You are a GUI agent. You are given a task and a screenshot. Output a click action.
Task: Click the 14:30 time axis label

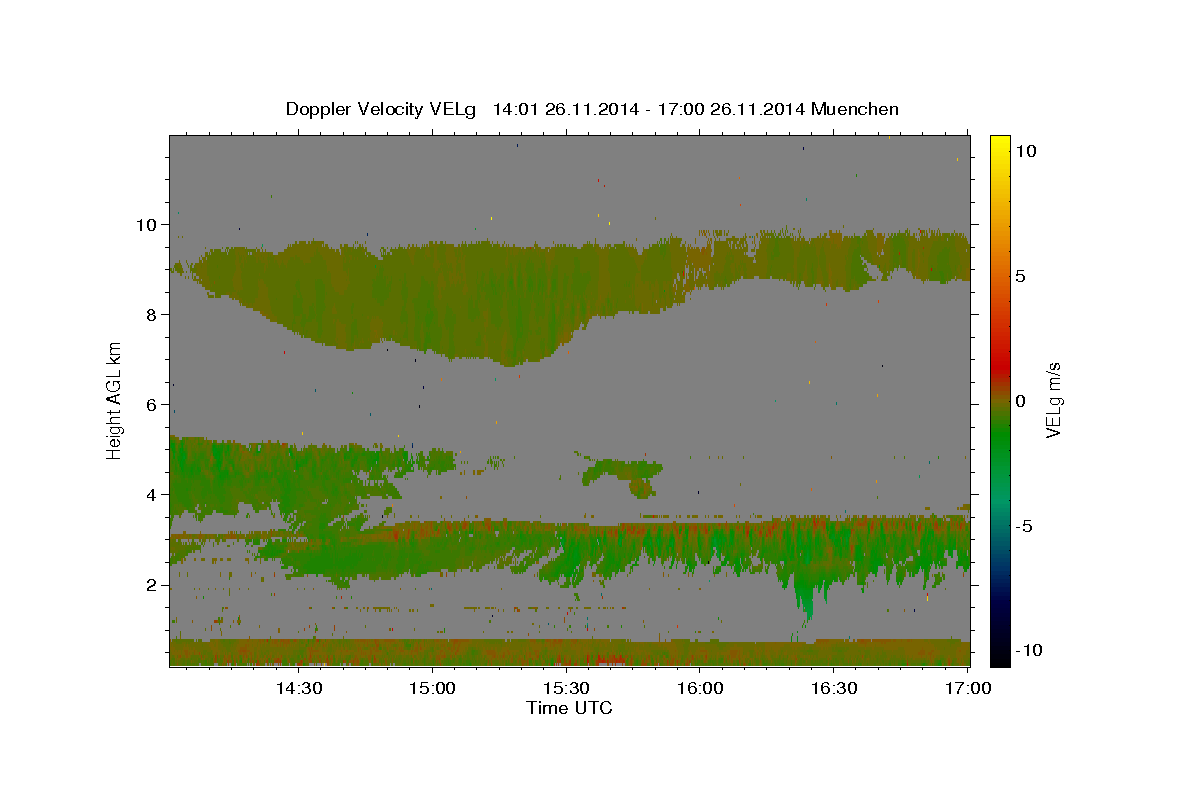coord(299,688)
